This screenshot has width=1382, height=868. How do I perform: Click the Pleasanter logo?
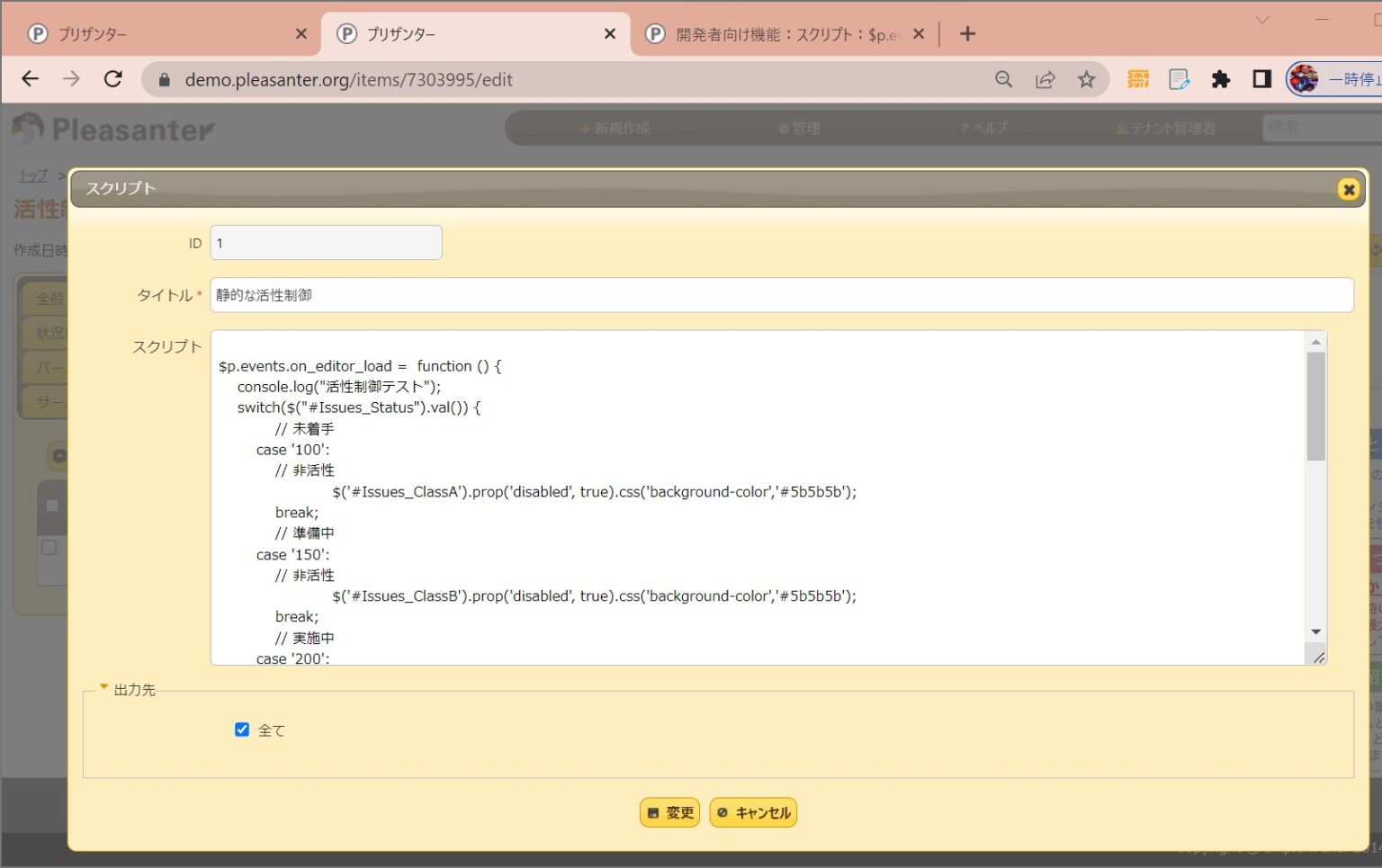111,129
